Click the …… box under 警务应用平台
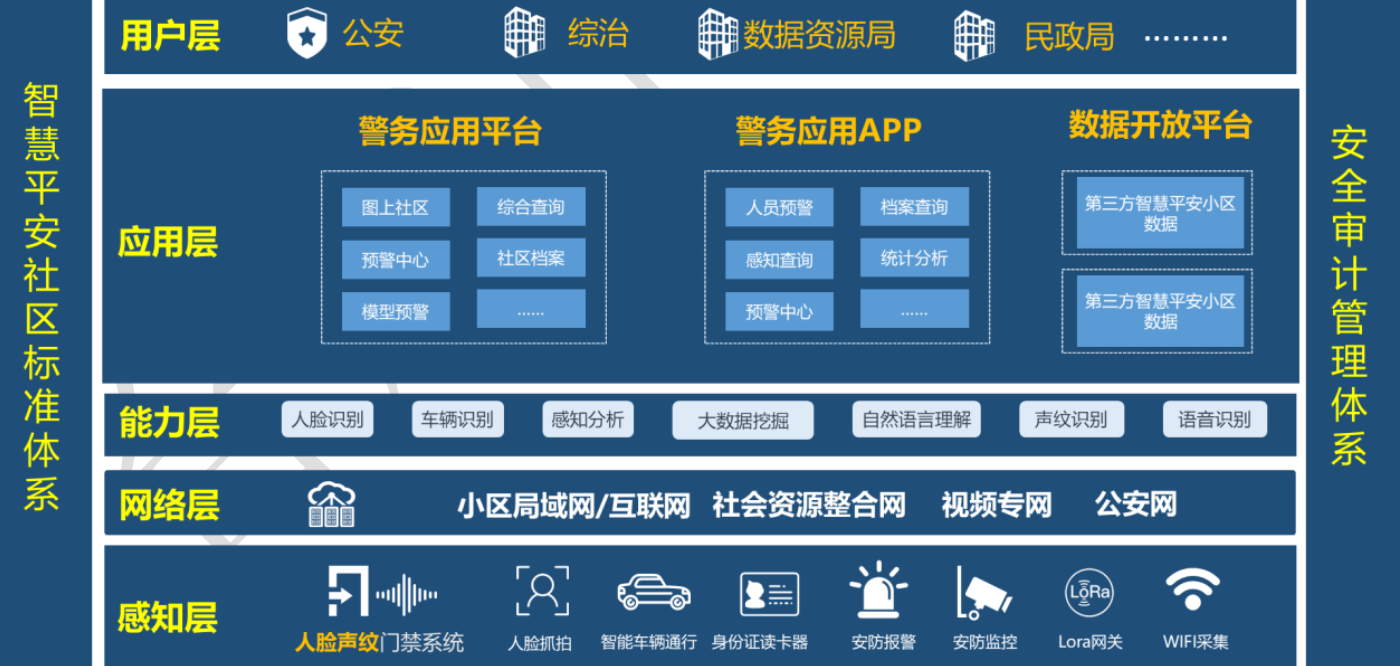 (x=531, y=309)
